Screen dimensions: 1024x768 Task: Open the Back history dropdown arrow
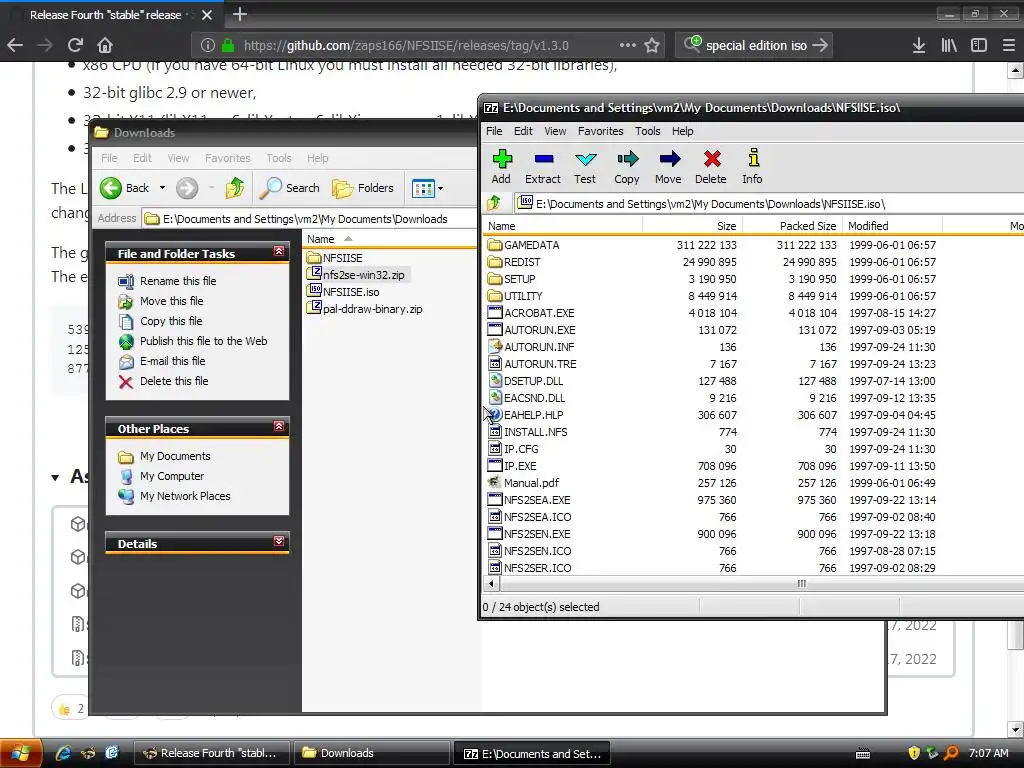click(x=163, y=188)
